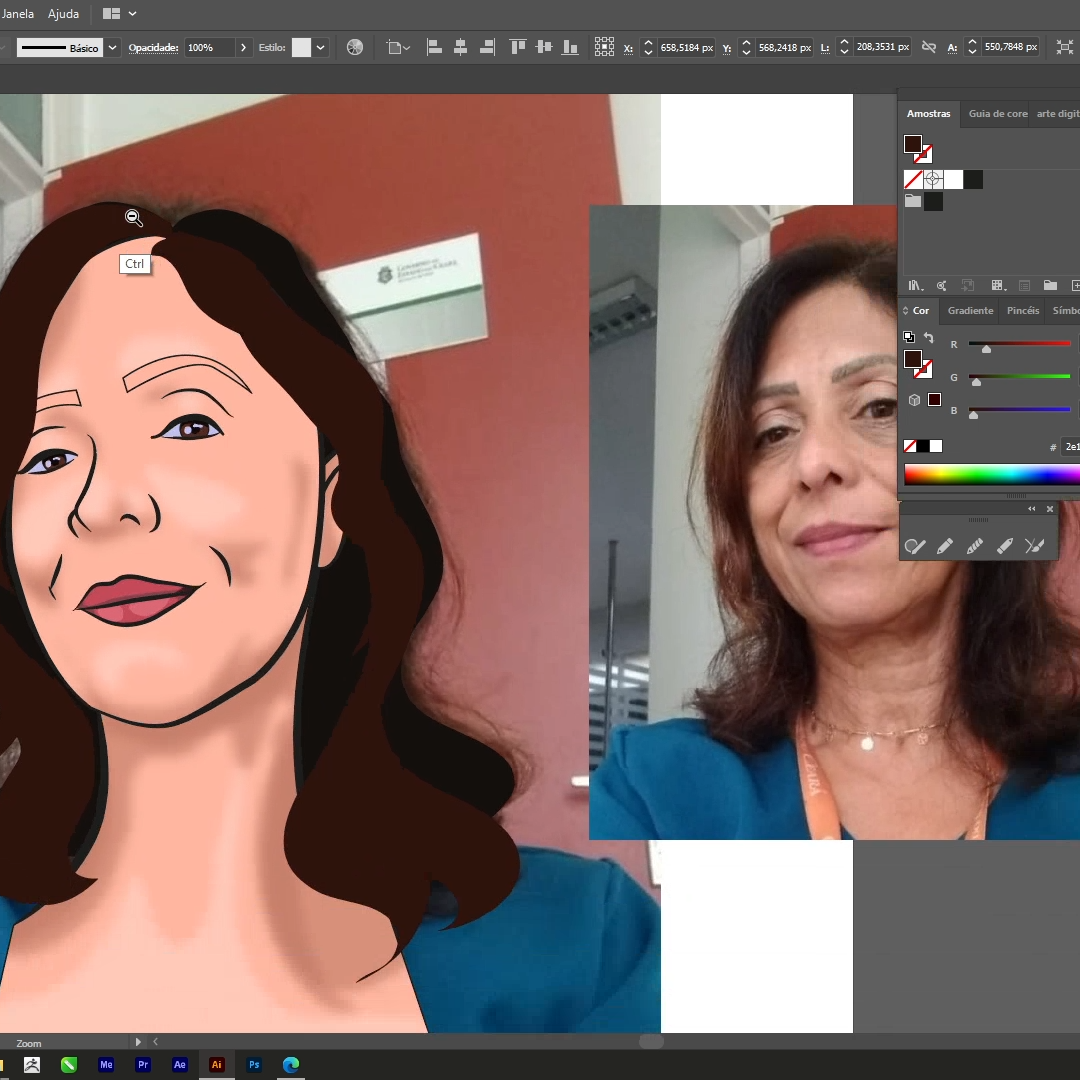This screenshot has width=1080, height=1080.
Task: Click the X position input field
Action: pyautogui.click(x=686, y=48)
